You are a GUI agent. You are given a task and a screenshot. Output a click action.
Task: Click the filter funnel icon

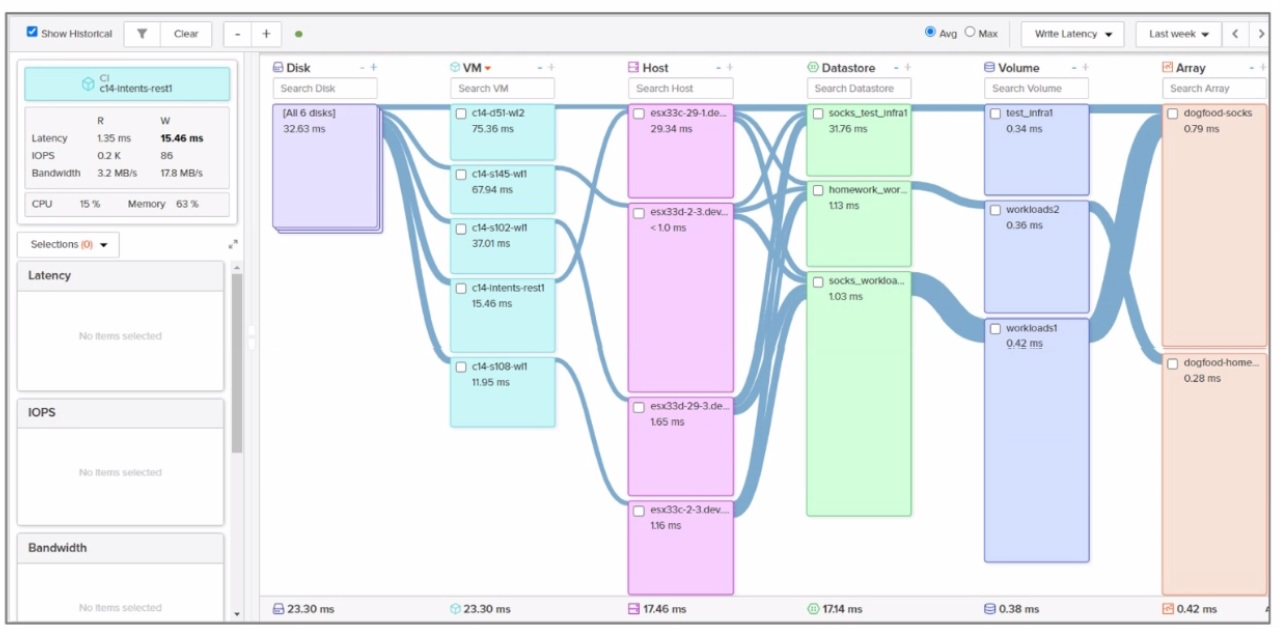tap(142, 34)
